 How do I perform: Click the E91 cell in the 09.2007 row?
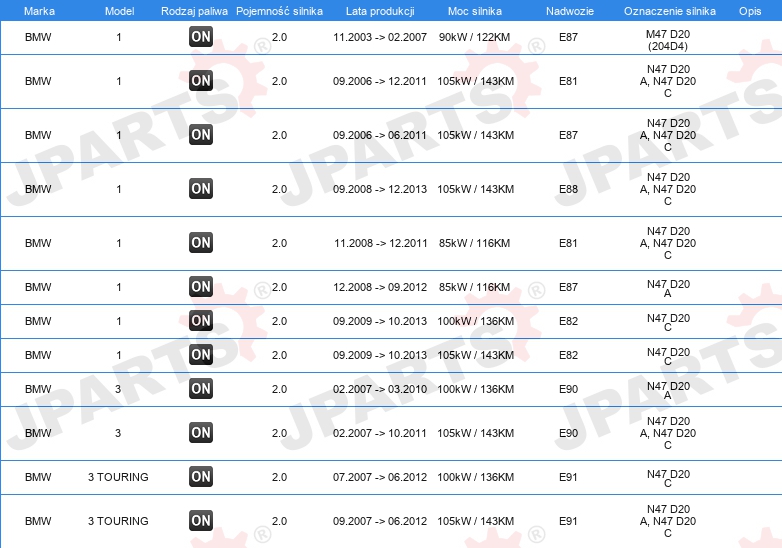(x=568, y=521)
